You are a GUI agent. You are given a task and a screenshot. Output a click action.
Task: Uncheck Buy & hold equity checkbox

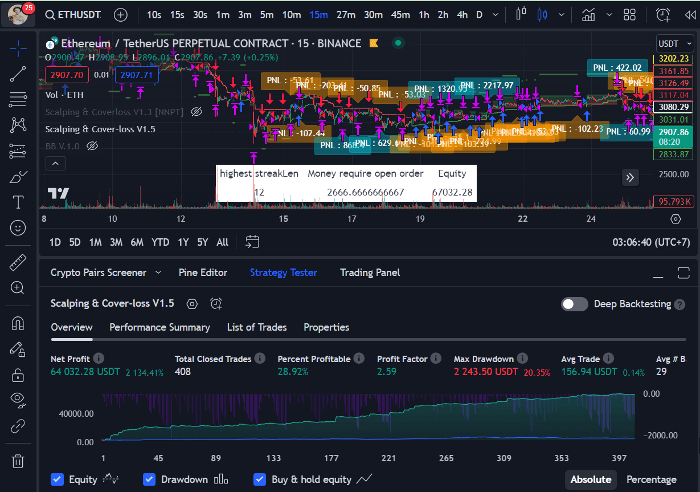click(x=259, y=479)
